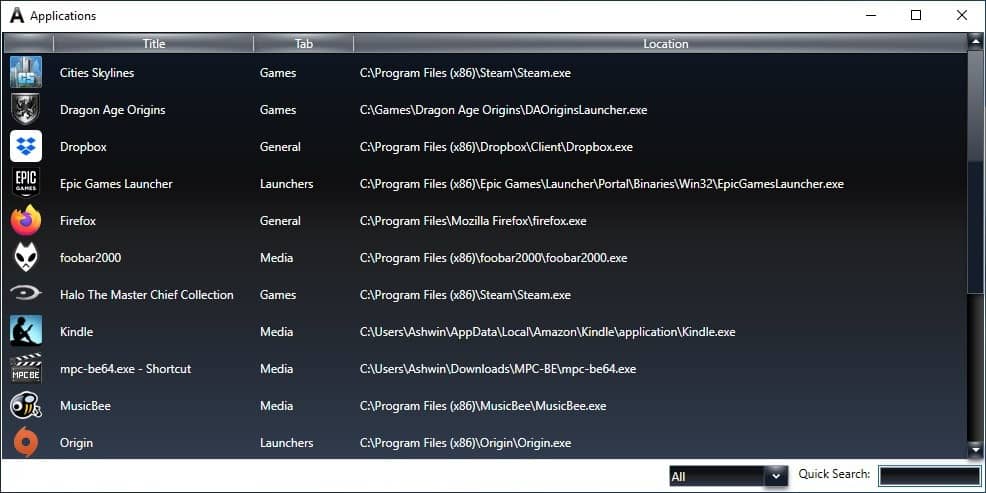The image size is (986, 493).
Task: Select mpc-be64.exe - Shortcut title
Action: pos(125,369)
